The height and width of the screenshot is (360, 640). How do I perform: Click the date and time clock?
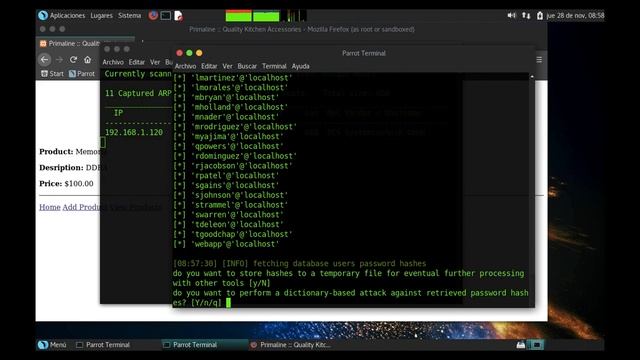[x=575, y=16]
